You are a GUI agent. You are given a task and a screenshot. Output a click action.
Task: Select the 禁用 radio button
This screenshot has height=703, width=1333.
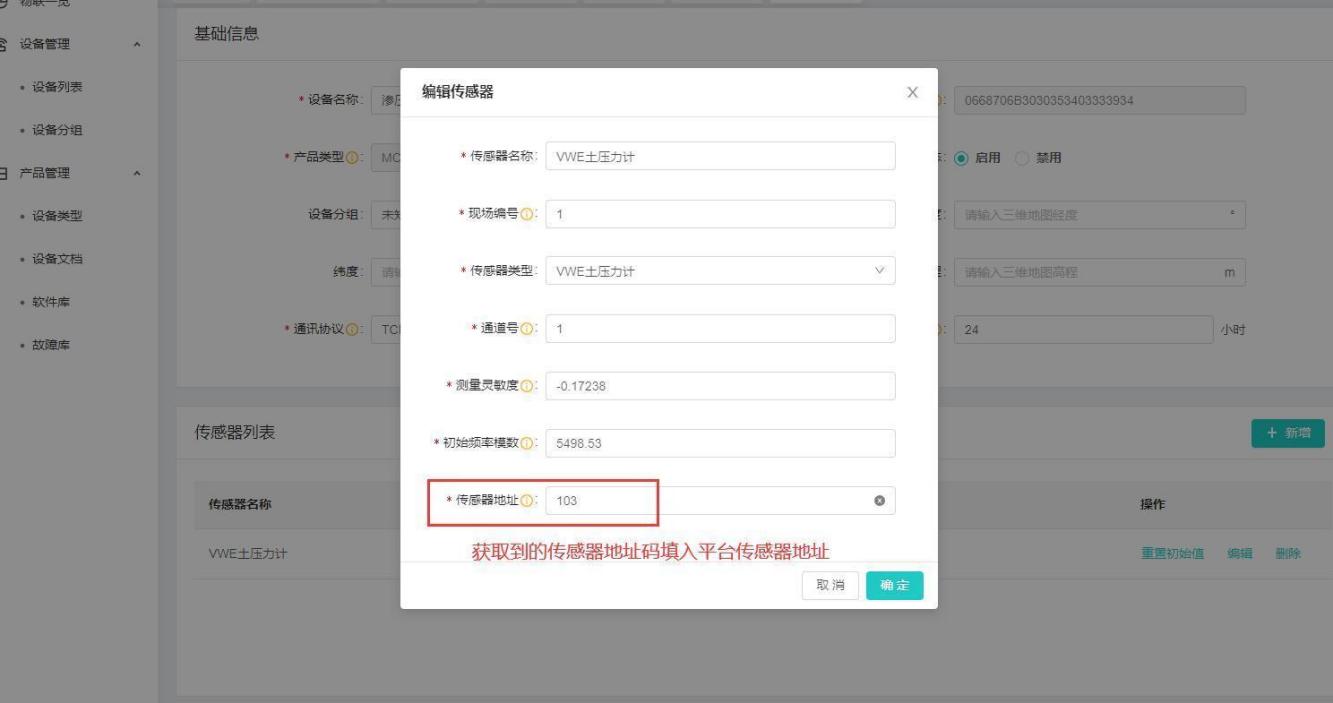point(1021,158)
